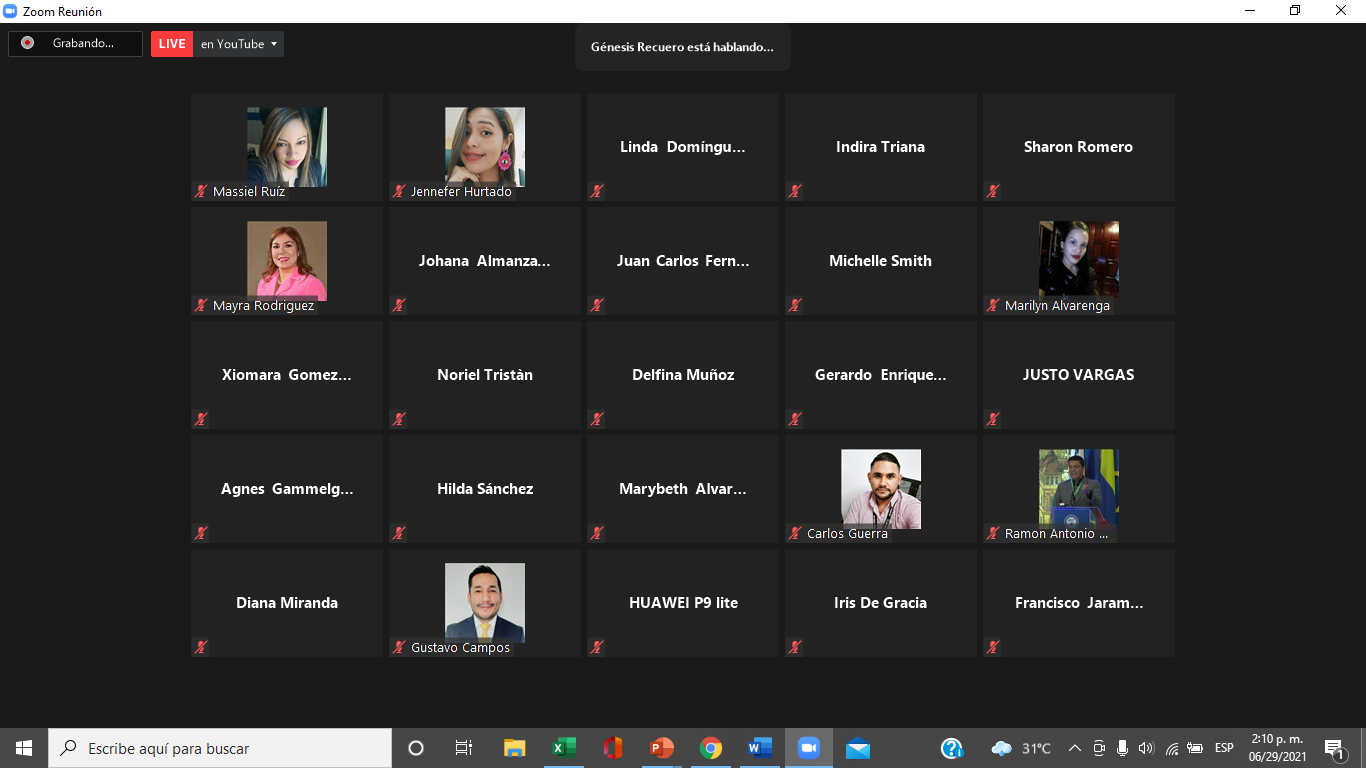Click Gustavo Campos's muted microphone icon
Viewport: 1366px width, 768px height.
click(399, 647)
